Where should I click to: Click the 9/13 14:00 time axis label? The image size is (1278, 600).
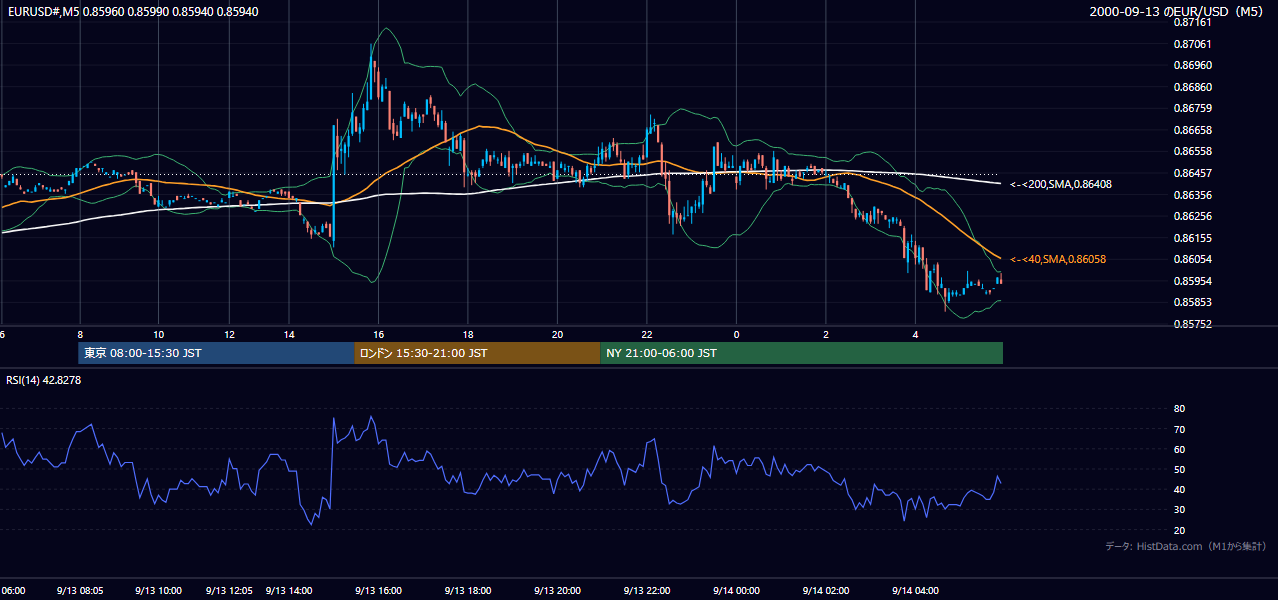[289, 590]
